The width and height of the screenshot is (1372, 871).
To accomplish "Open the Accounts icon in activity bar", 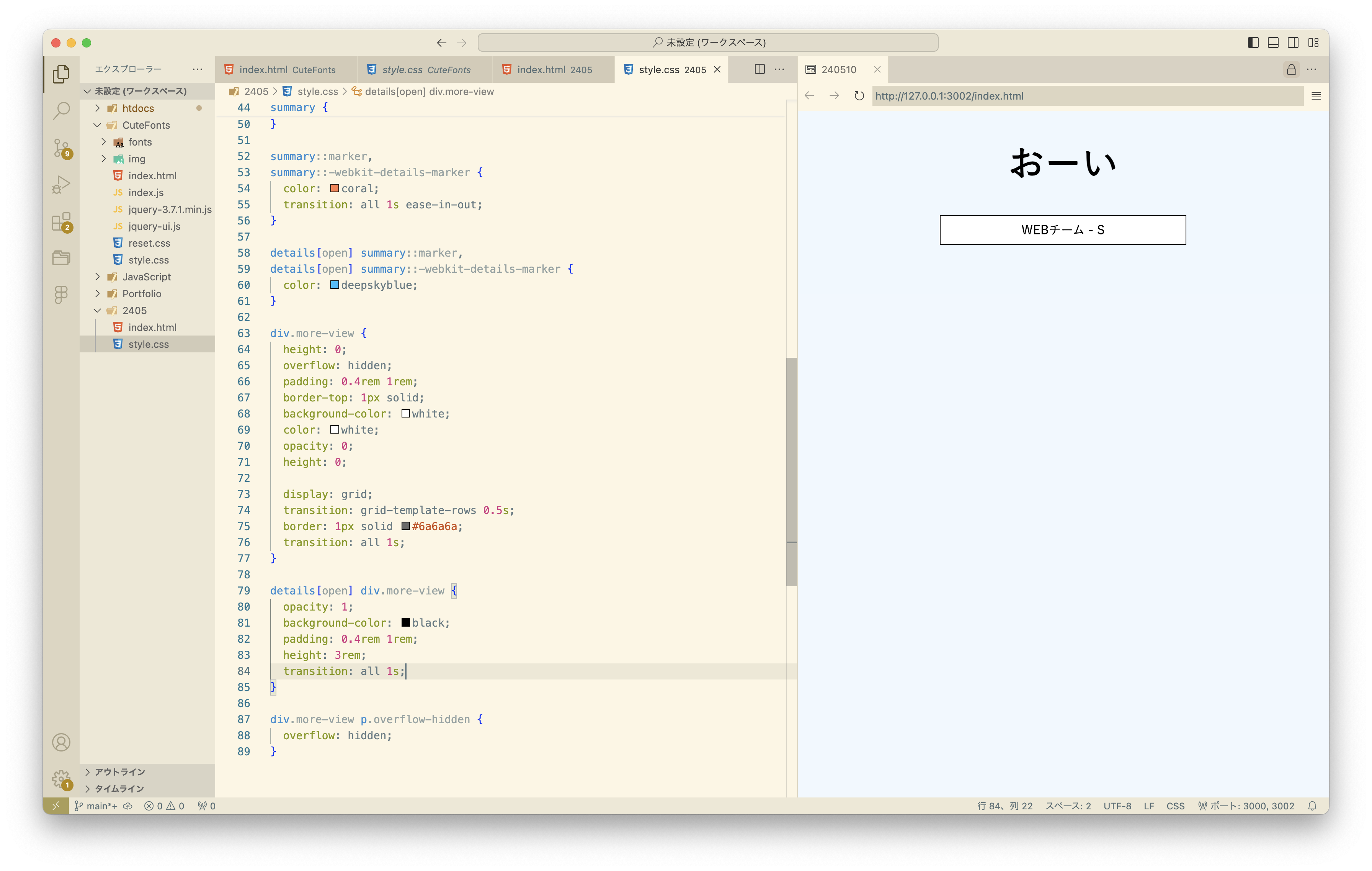I will [61, 742].
